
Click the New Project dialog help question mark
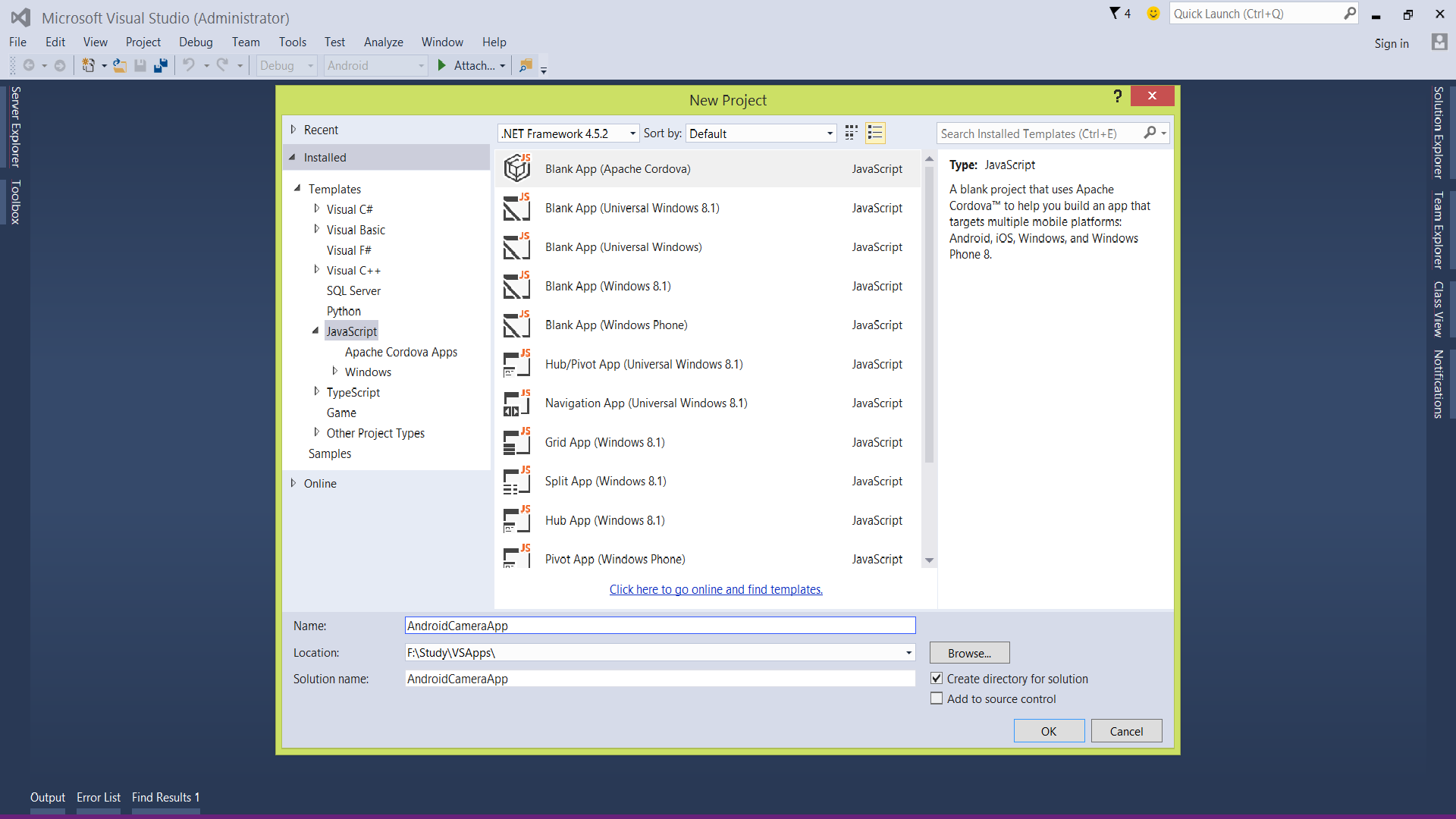pos(1117,96)
